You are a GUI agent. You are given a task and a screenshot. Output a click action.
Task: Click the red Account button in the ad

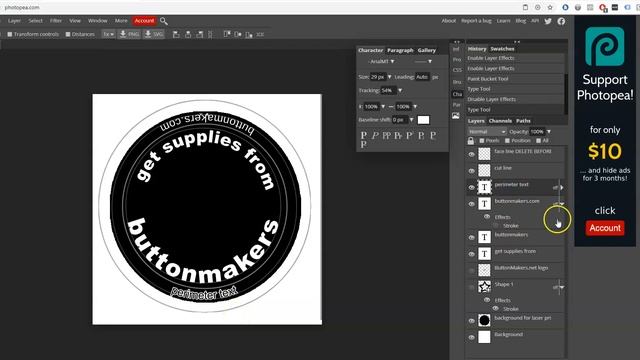pos(604,228)
